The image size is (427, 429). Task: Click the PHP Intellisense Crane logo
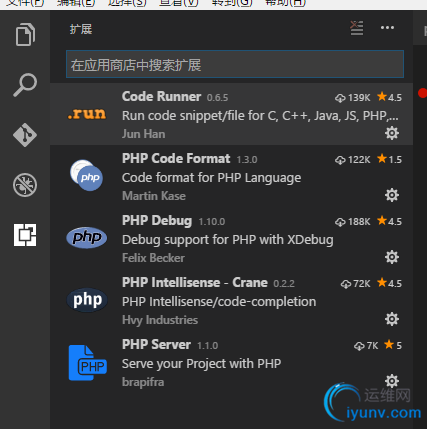[87, 300]
